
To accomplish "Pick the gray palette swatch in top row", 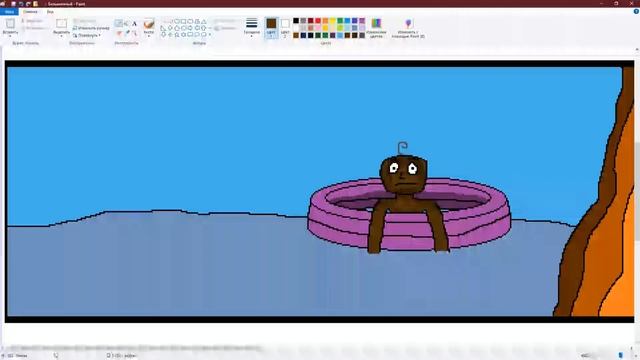I will coord(303,21).
